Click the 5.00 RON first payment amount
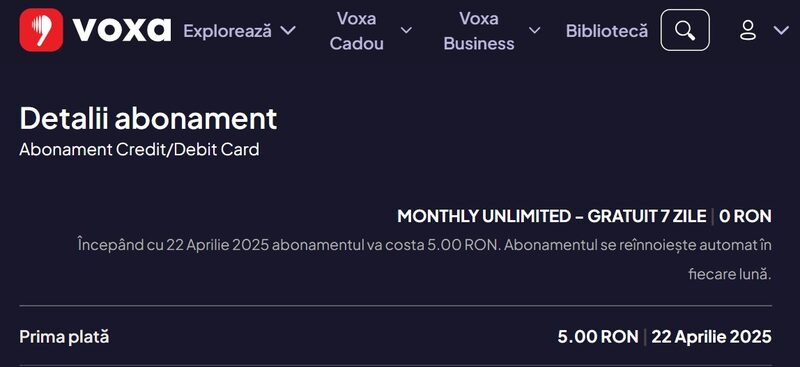Screen dimensions: 800x367 [x=597, y=337]
